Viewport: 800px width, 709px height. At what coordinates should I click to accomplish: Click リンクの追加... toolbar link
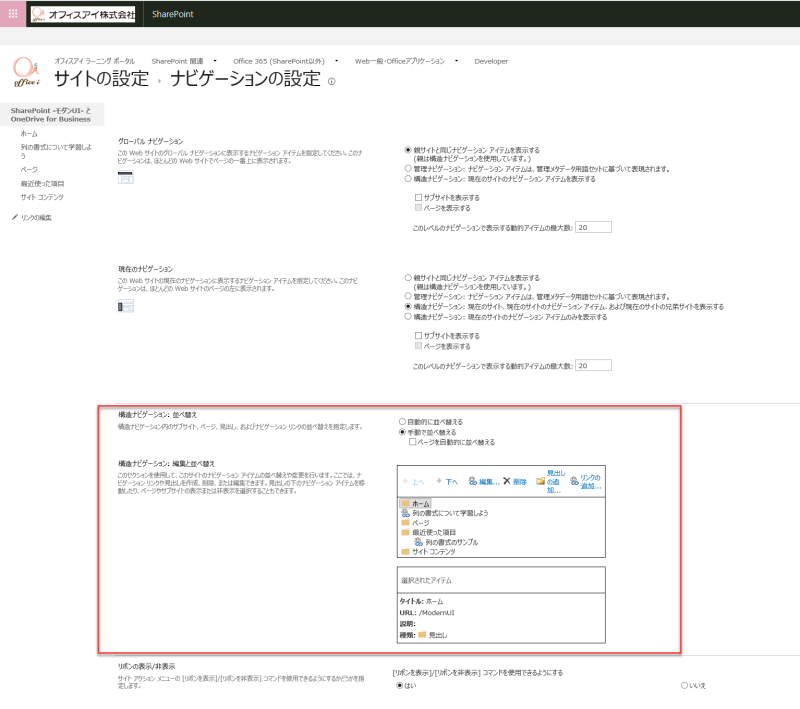pos(591,482)
